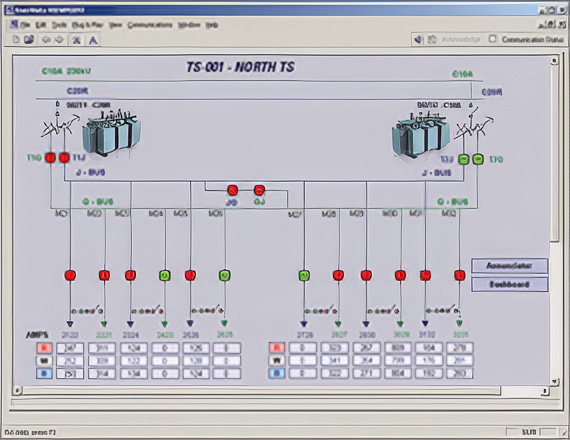
Task: Select green breaker on feeder M07
Action: tap(304, 275)
